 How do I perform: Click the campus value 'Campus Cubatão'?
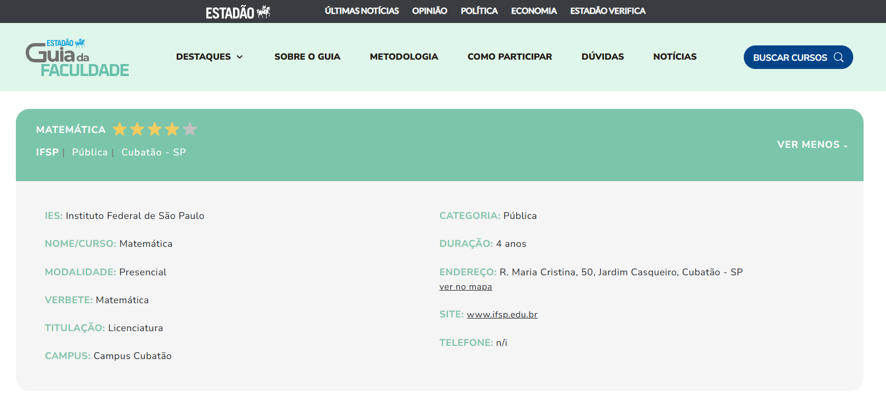tap(132, 356)
